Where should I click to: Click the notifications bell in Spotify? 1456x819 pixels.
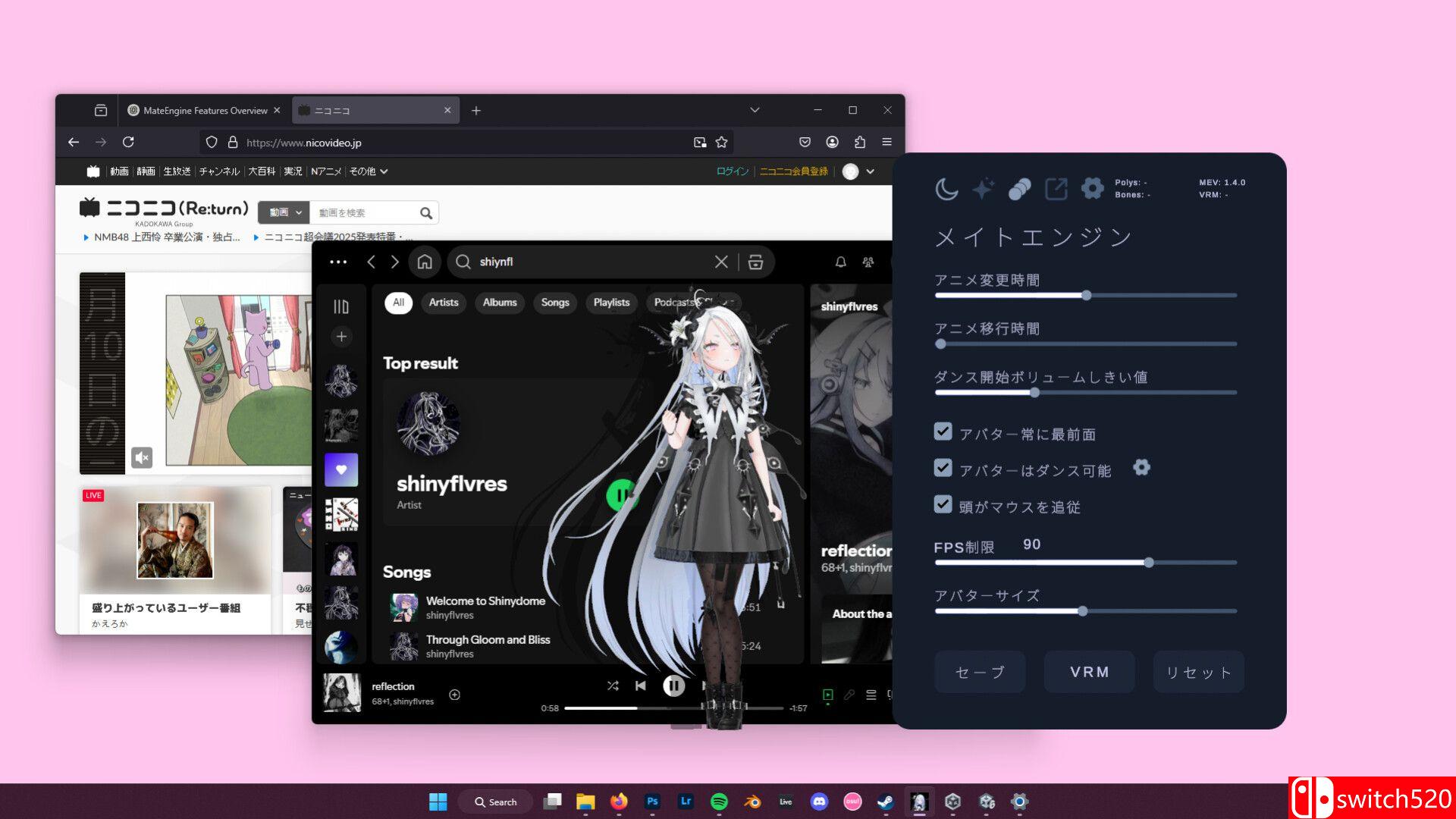coord(840,262)
